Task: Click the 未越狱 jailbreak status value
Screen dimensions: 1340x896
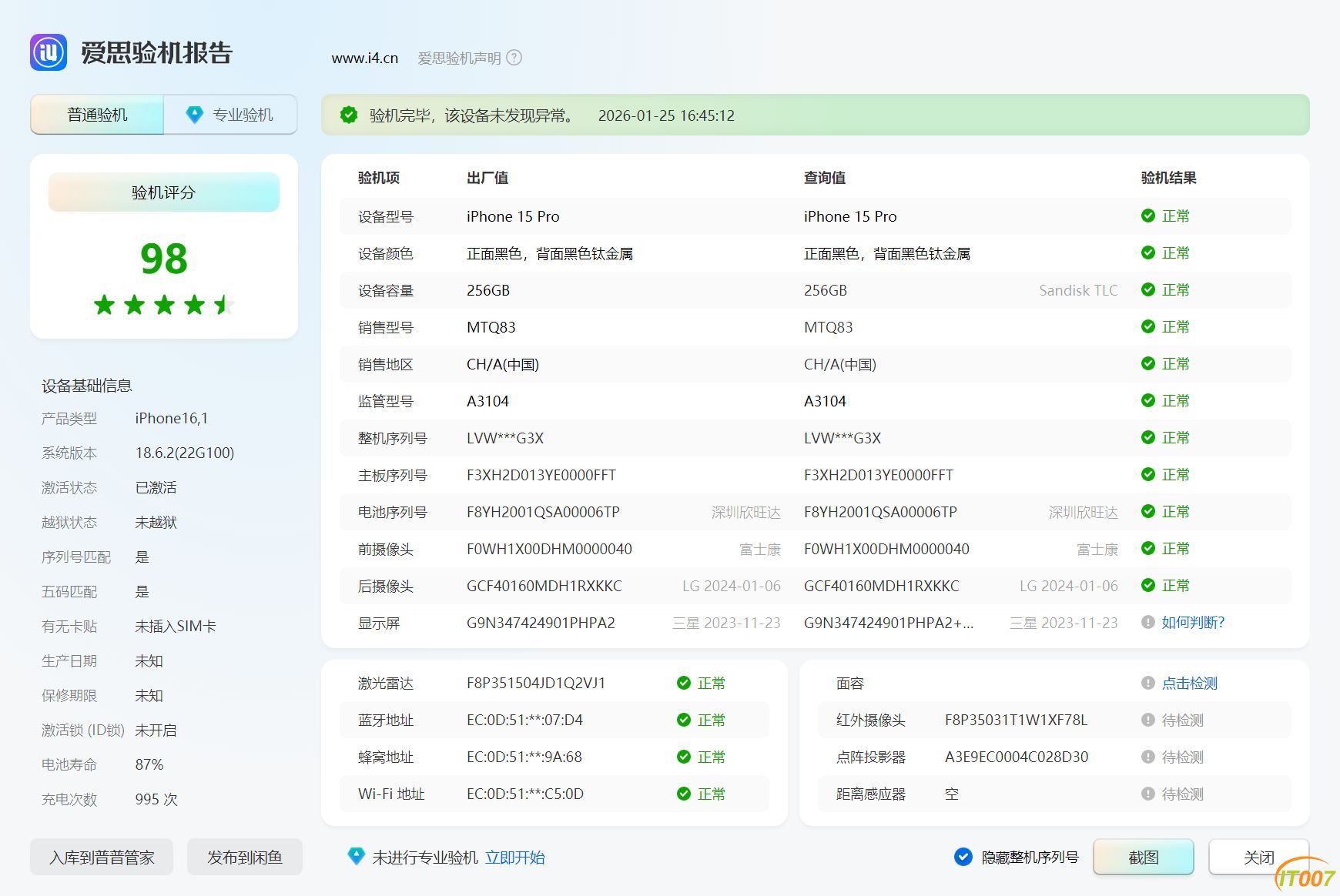Action: click(x=156, y=522)
